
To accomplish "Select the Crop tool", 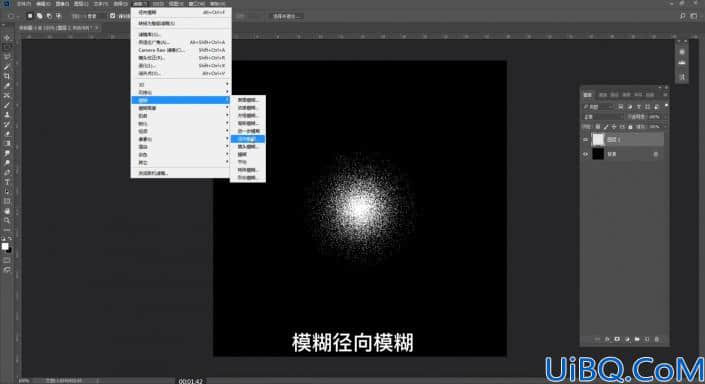I will tap(7, 76).
